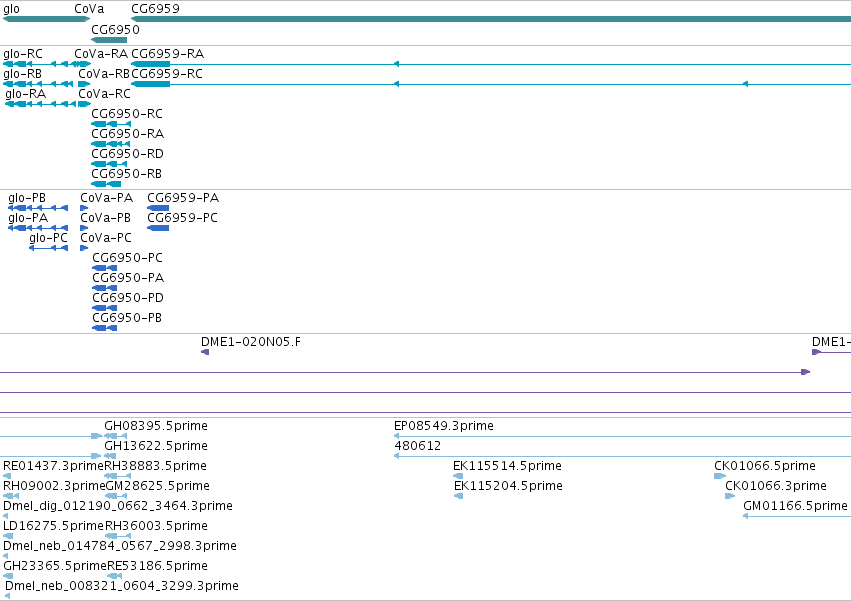Click the 480612 feature label
Screen dimensions: 851x601
tap(417, 446)
